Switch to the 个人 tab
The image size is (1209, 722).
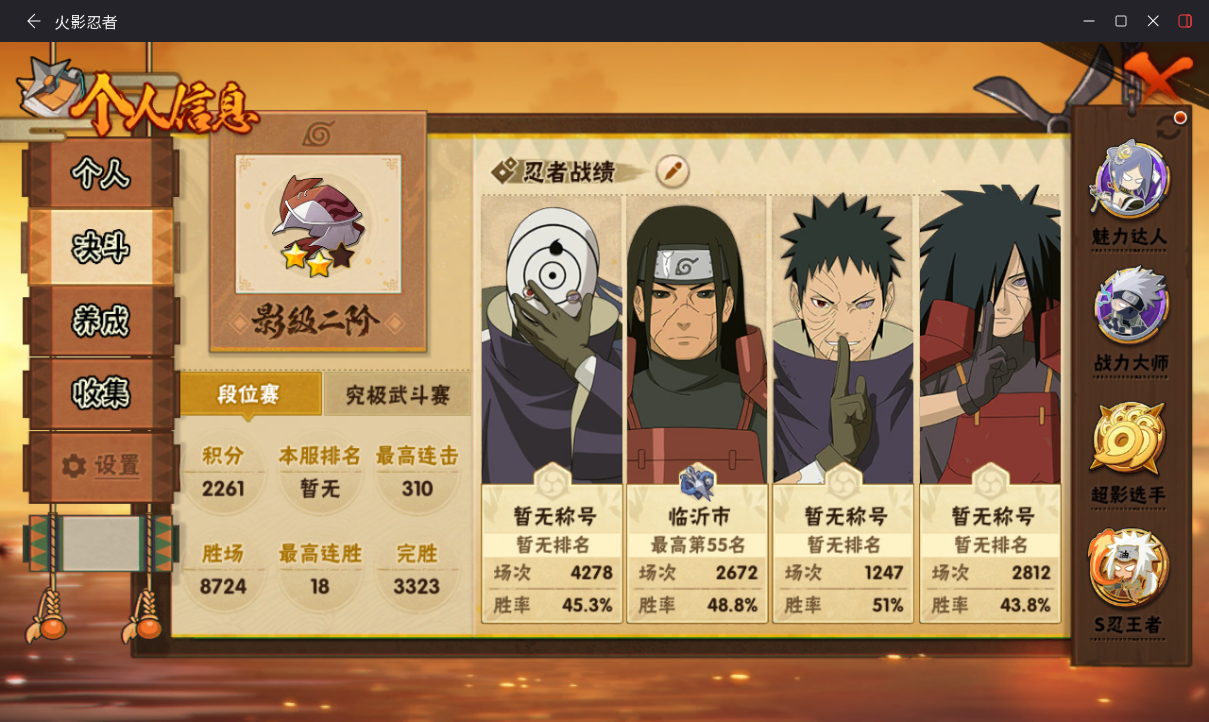(101, 173)
